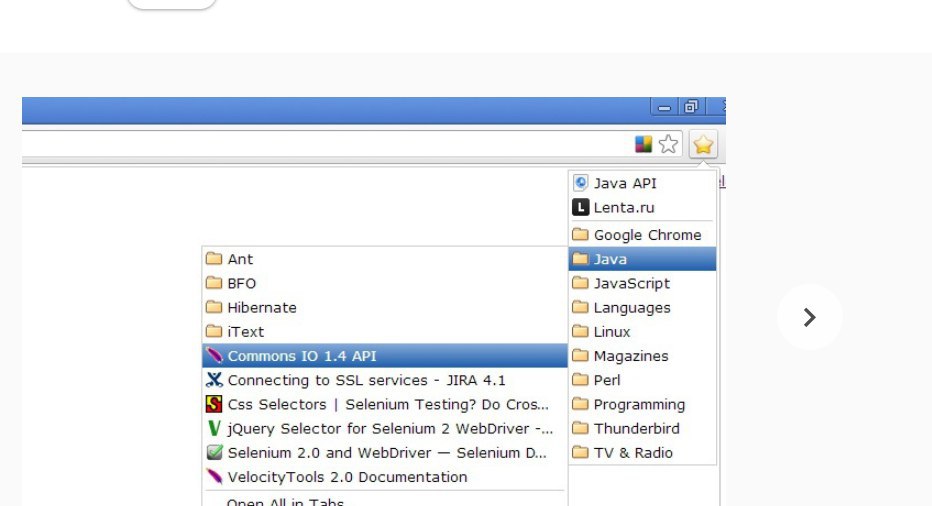
Task: Click the Hibernate folder icon
Action: 214,307
